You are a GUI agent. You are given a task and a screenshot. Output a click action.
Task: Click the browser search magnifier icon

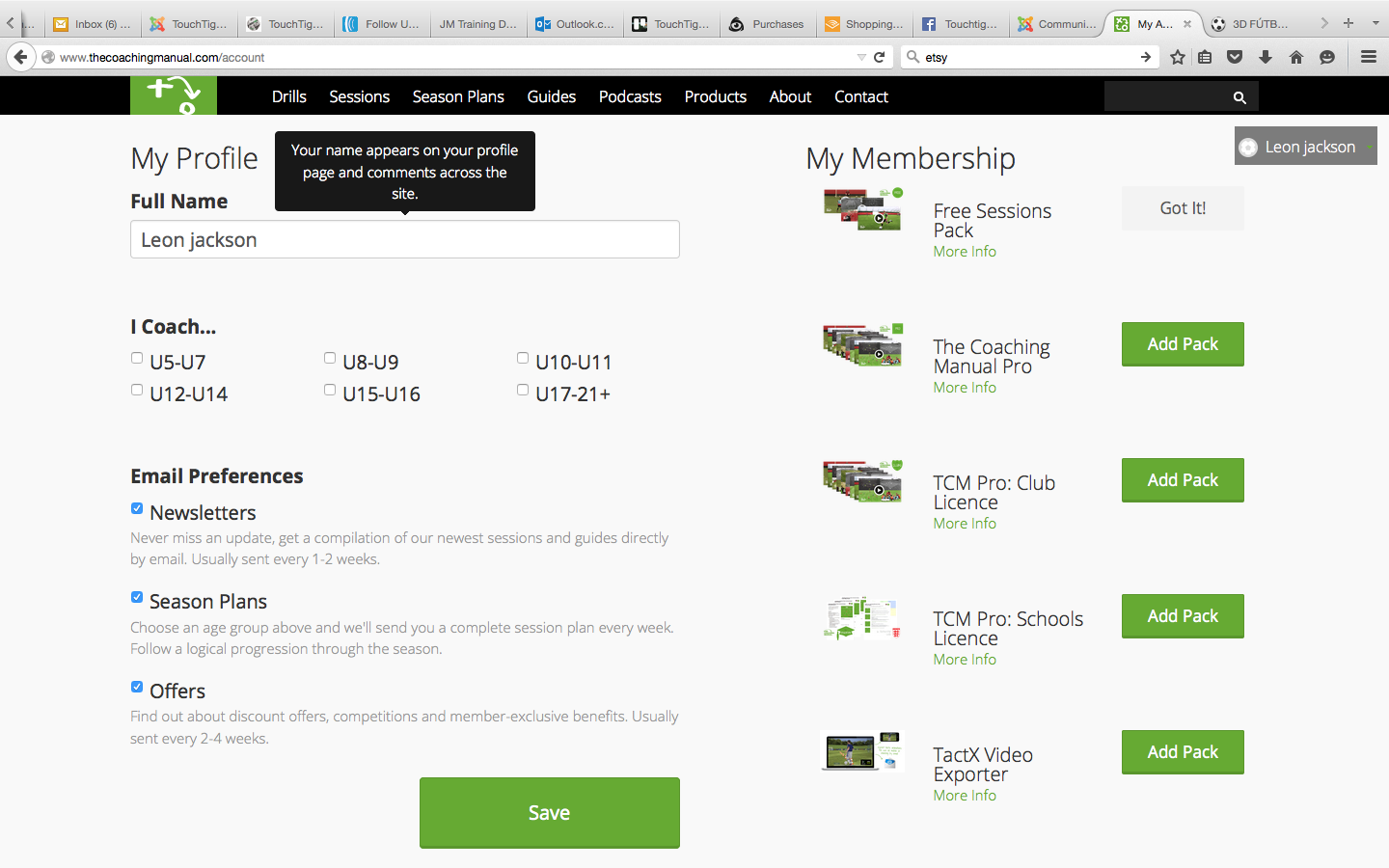click(x=912, y=57)
